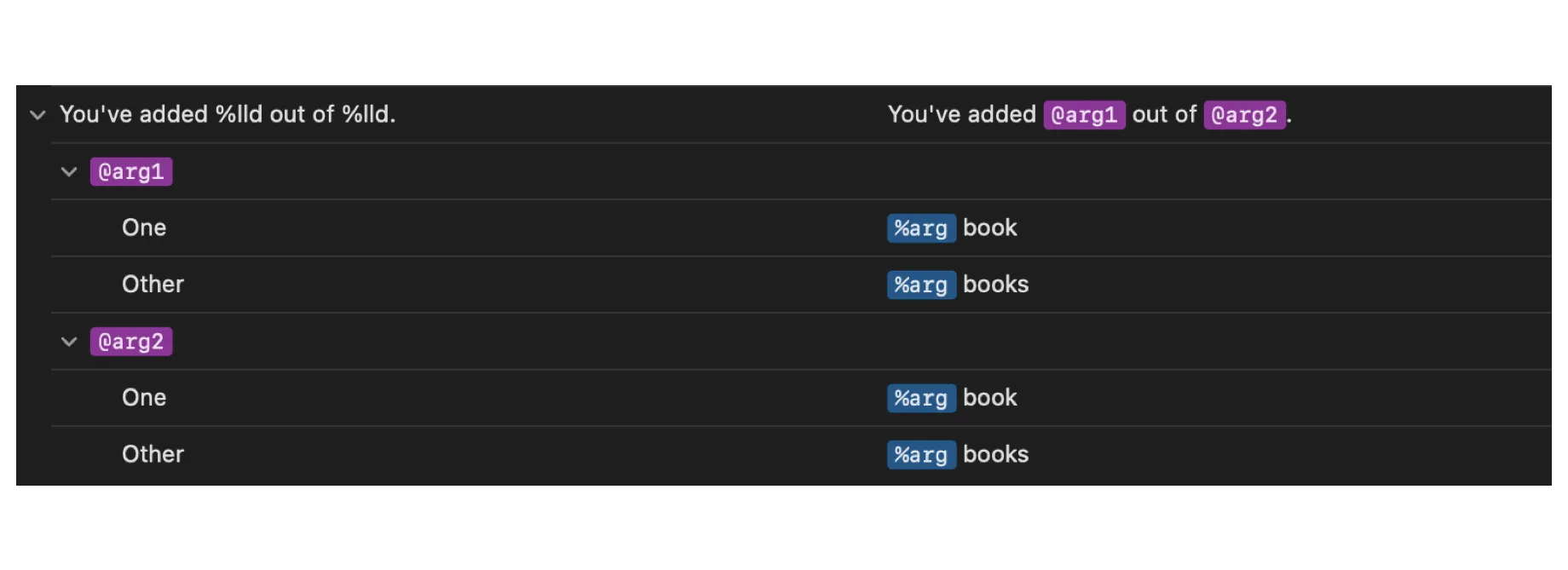Select the @arg2 token in the key column

(131, 342)
